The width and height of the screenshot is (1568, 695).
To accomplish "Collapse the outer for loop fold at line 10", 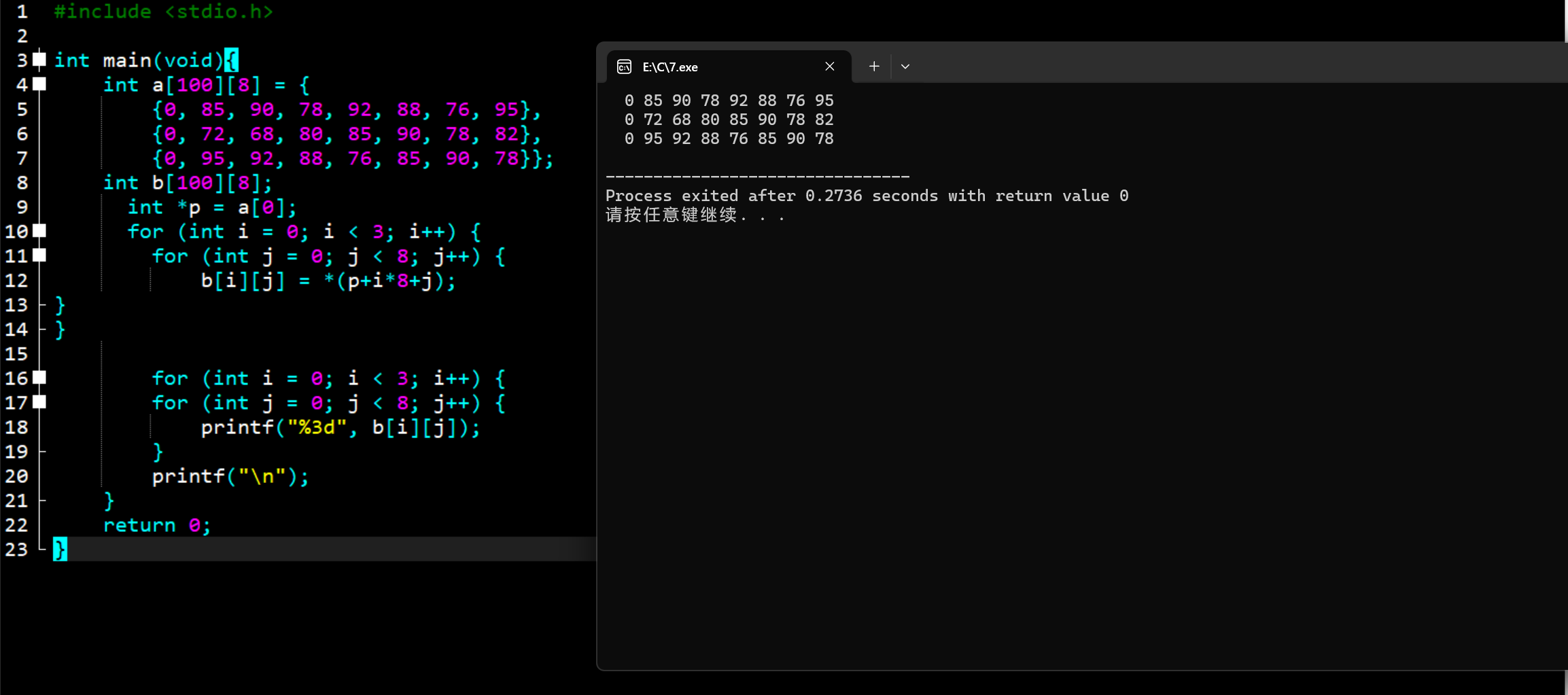I will tap(40, 231).
